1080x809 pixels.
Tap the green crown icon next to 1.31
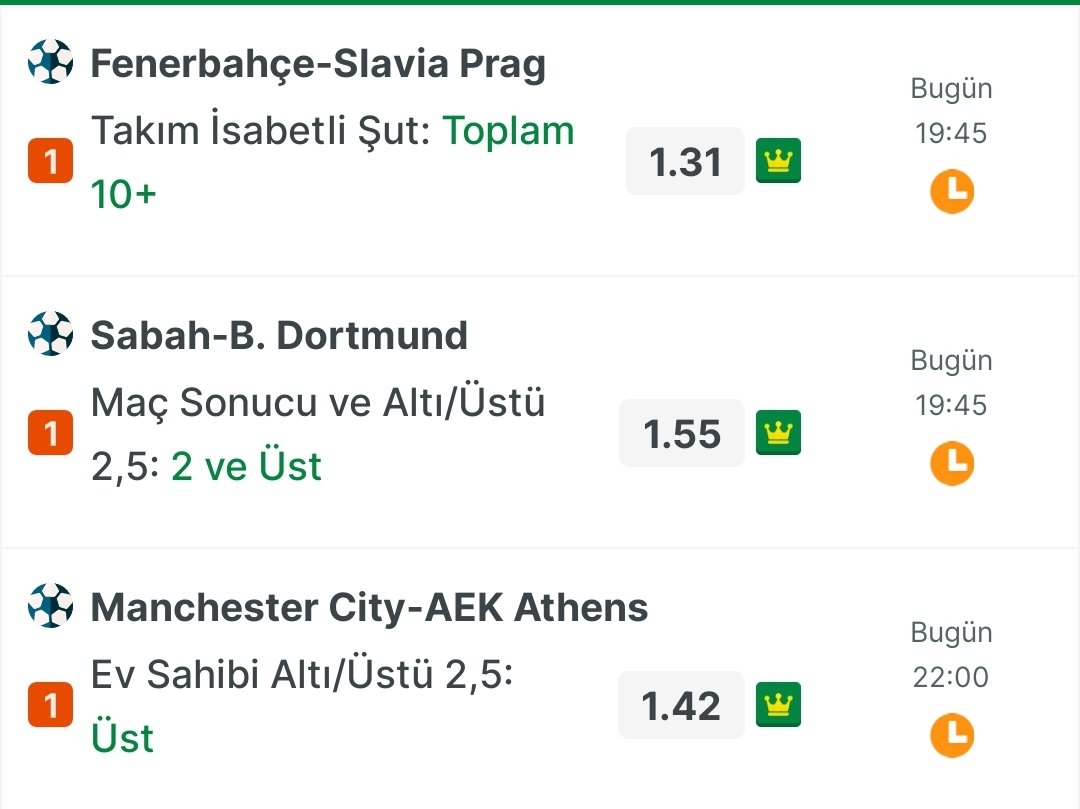pyautogui.click(x=778, y=160)
